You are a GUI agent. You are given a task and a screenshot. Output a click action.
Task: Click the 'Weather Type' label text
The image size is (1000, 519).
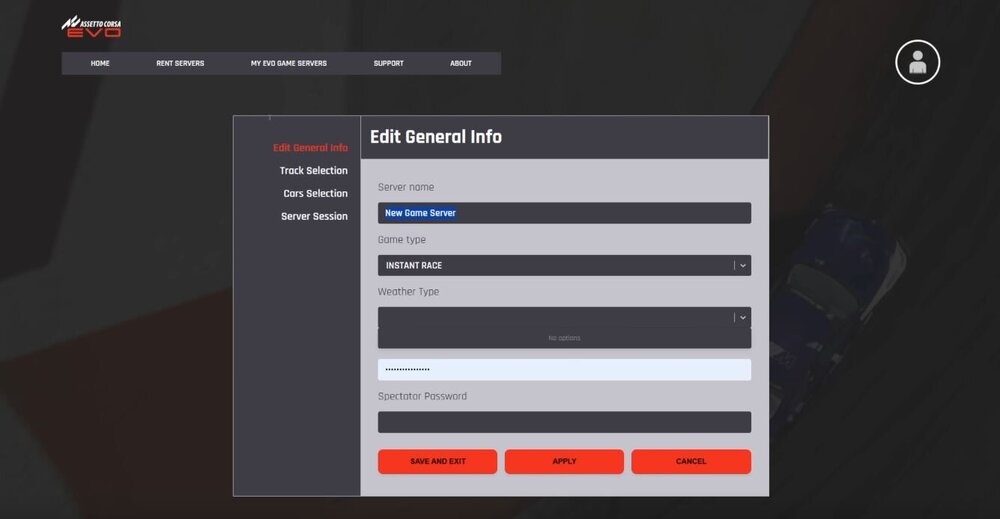pyautogui.click(x=408, y=292)
